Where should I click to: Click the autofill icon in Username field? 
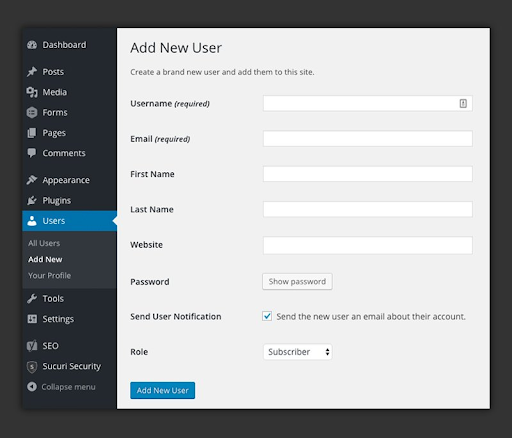coord(463,104)
